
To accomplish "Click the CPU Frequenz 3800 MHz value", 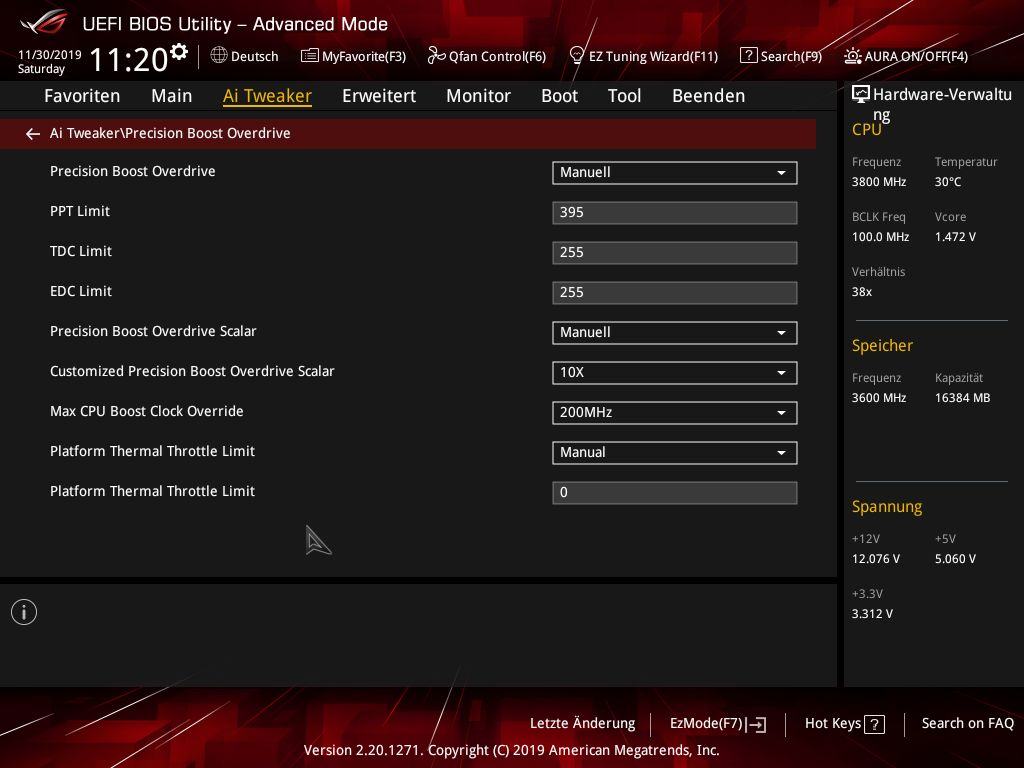I will [x=879, y=182].
